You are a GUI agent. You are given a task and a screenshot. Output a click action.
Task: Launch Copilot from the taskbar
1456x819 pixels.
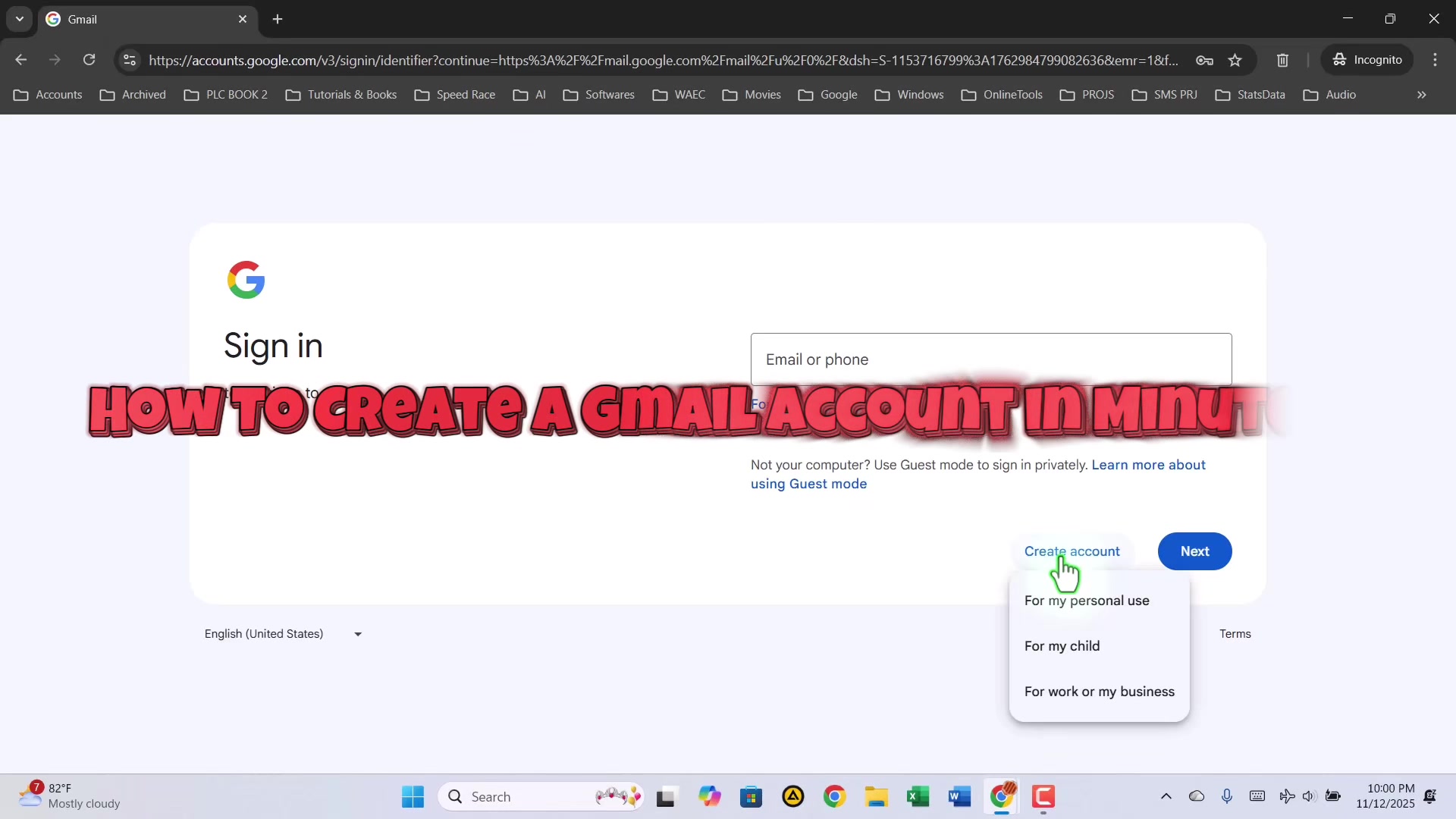pyautogui.click(x=710, y=797)
